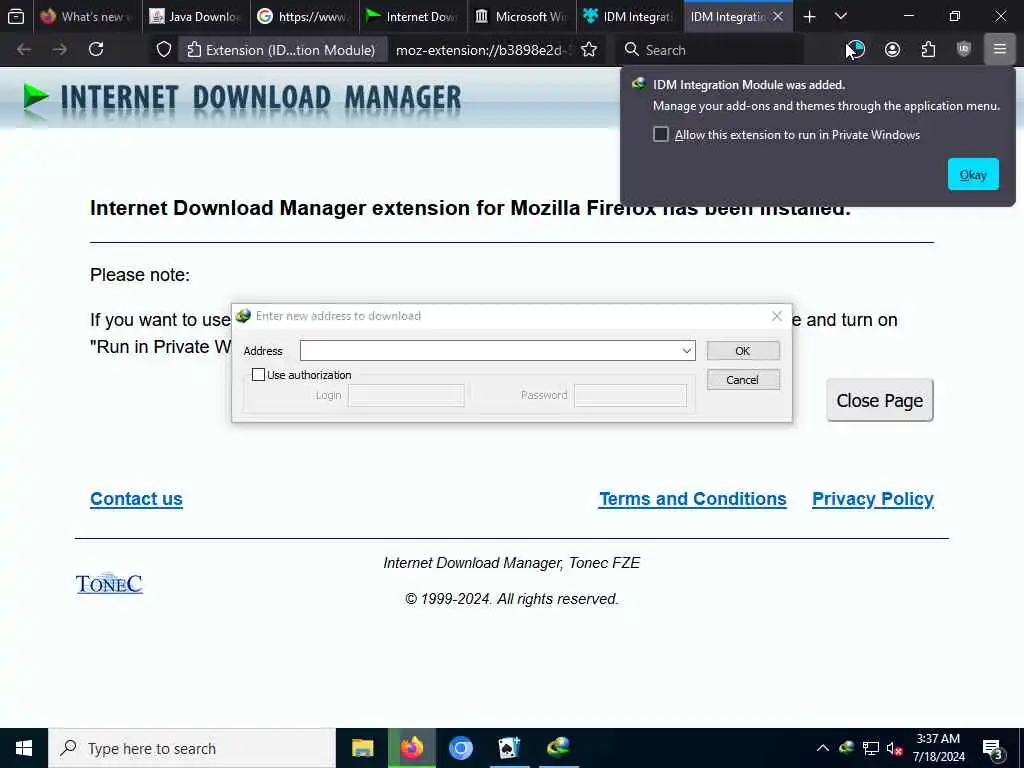Open a new tab with the plus button
This screenshot has width=1024, height=768.
pos(809,17)
